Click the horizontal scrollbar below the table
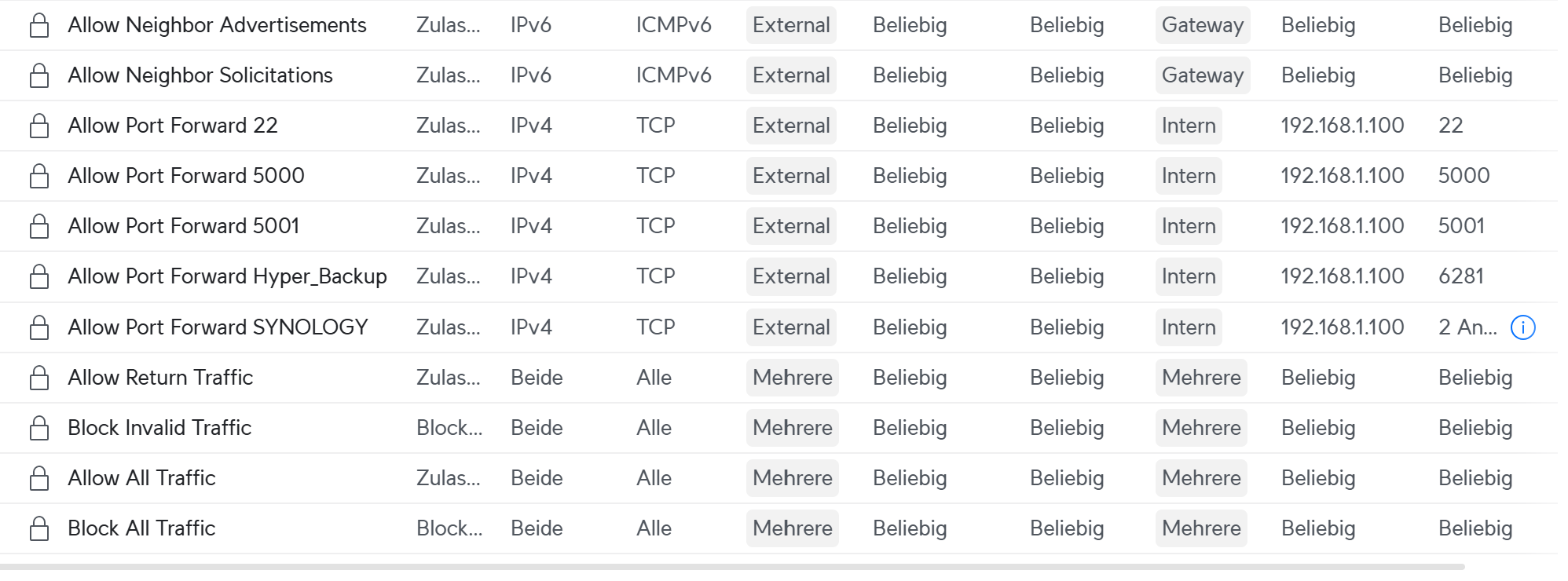 pyautogui.click(x=732, y=566)
